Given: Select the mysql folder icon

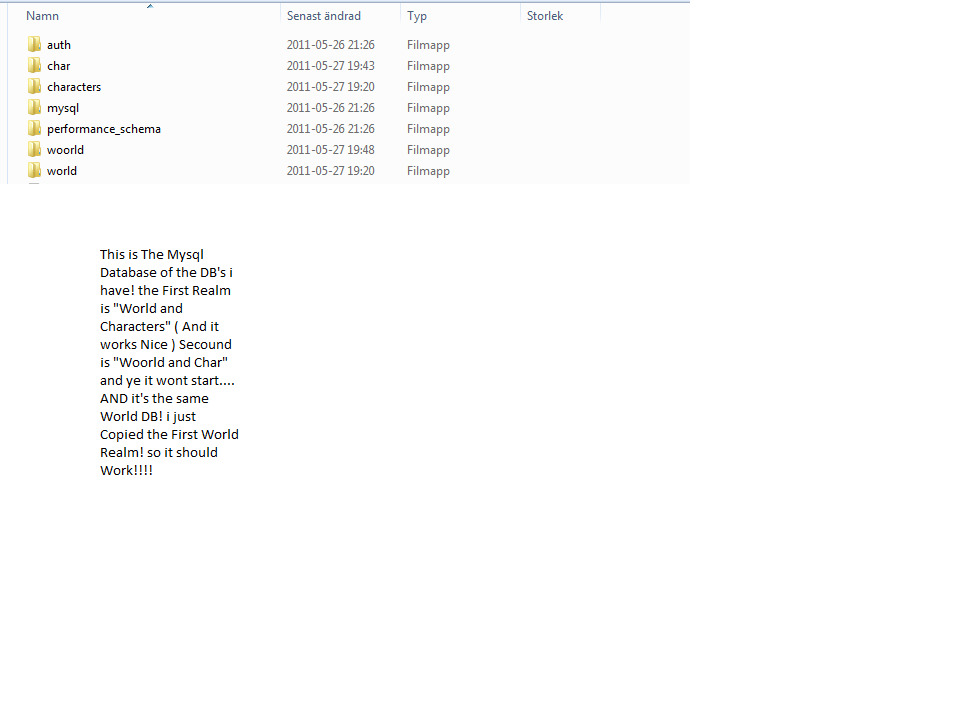Looking at the screenshot, I should coord(34,108).
